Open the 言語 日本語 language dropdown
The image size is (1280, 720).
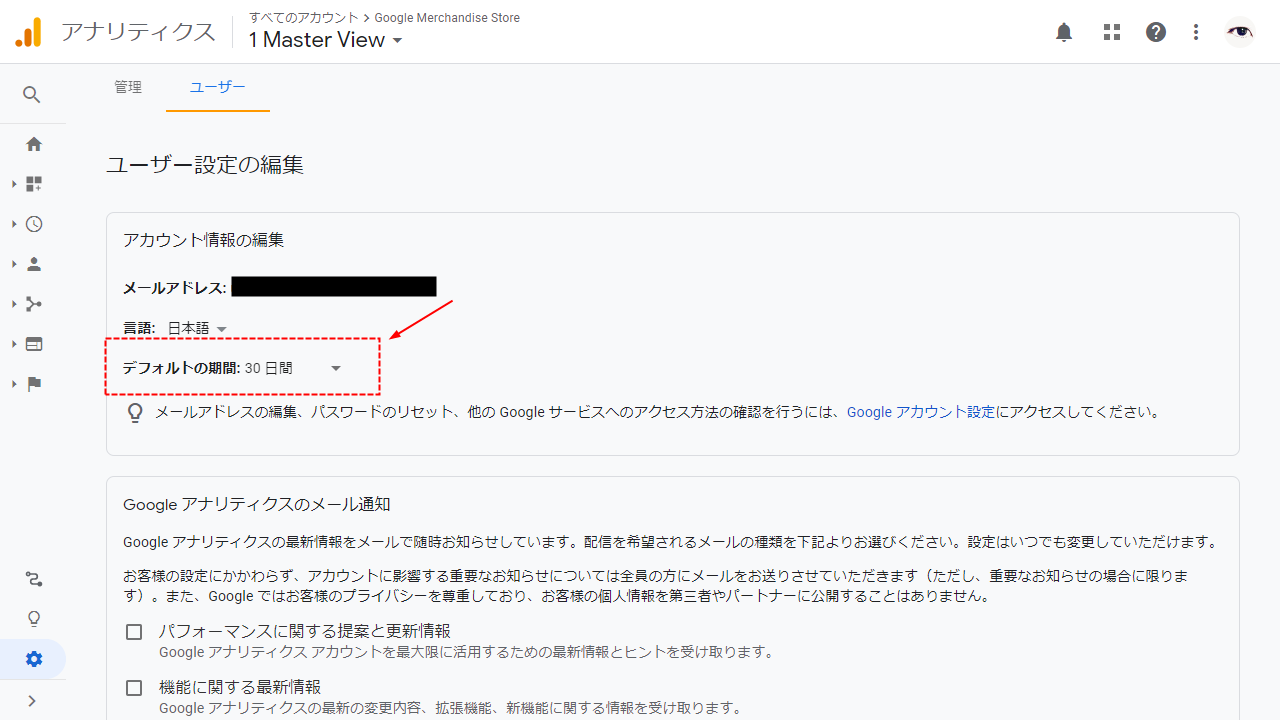[x=197, y=328]
